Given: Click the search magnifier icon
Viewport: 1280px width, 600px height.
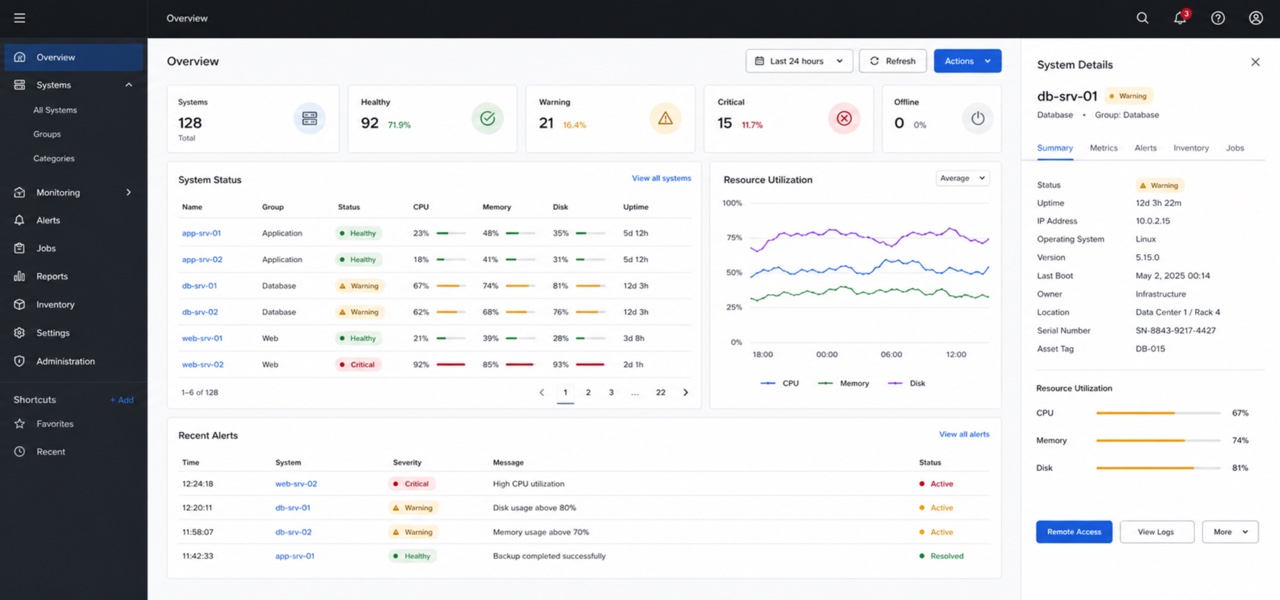Looking at the screenshot, I should [x=1143, y=18].
